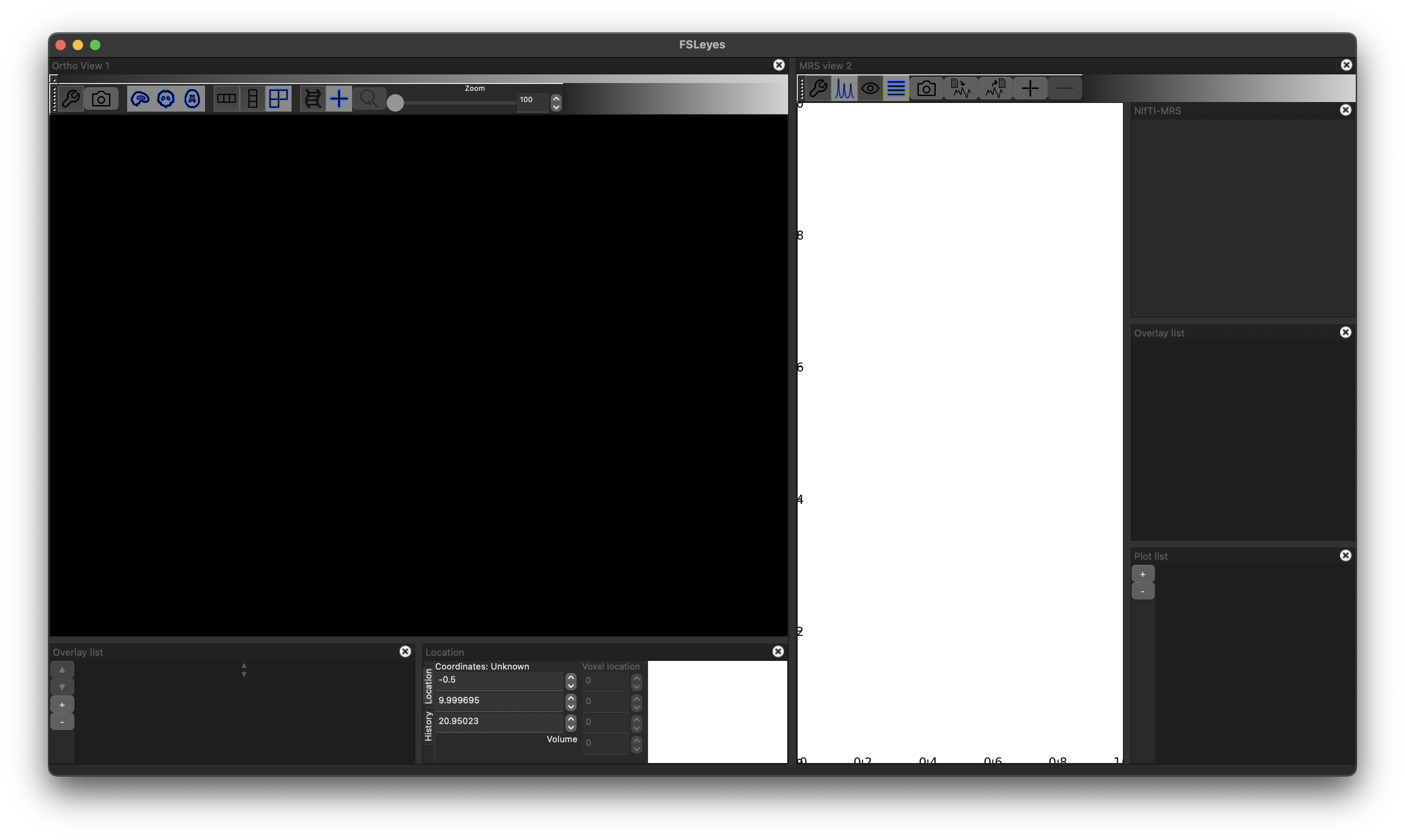Select the Location panel title
Screen dimensions: 1405x840
coord(445,651)
